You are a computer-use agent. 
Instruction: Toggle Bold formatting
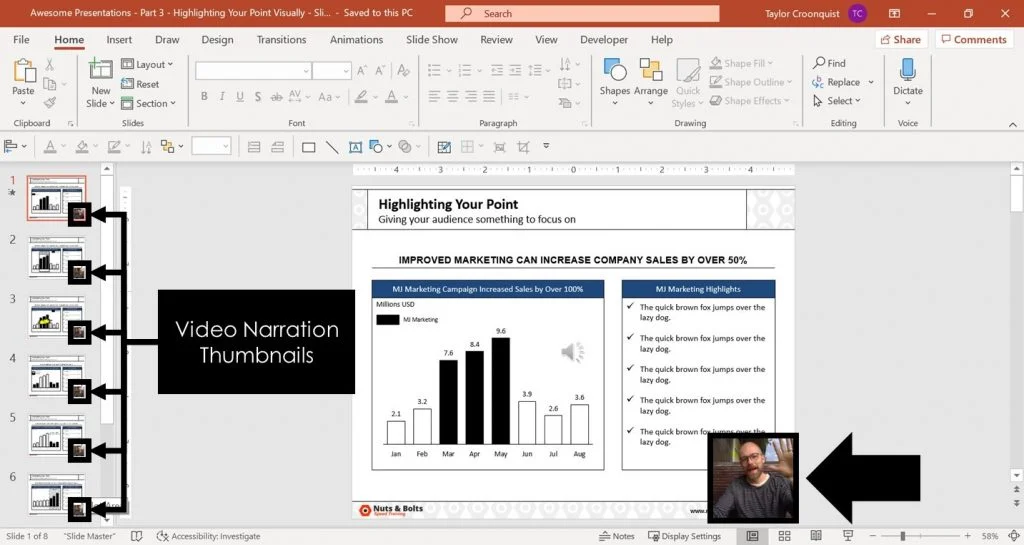(x=204, y=97)
